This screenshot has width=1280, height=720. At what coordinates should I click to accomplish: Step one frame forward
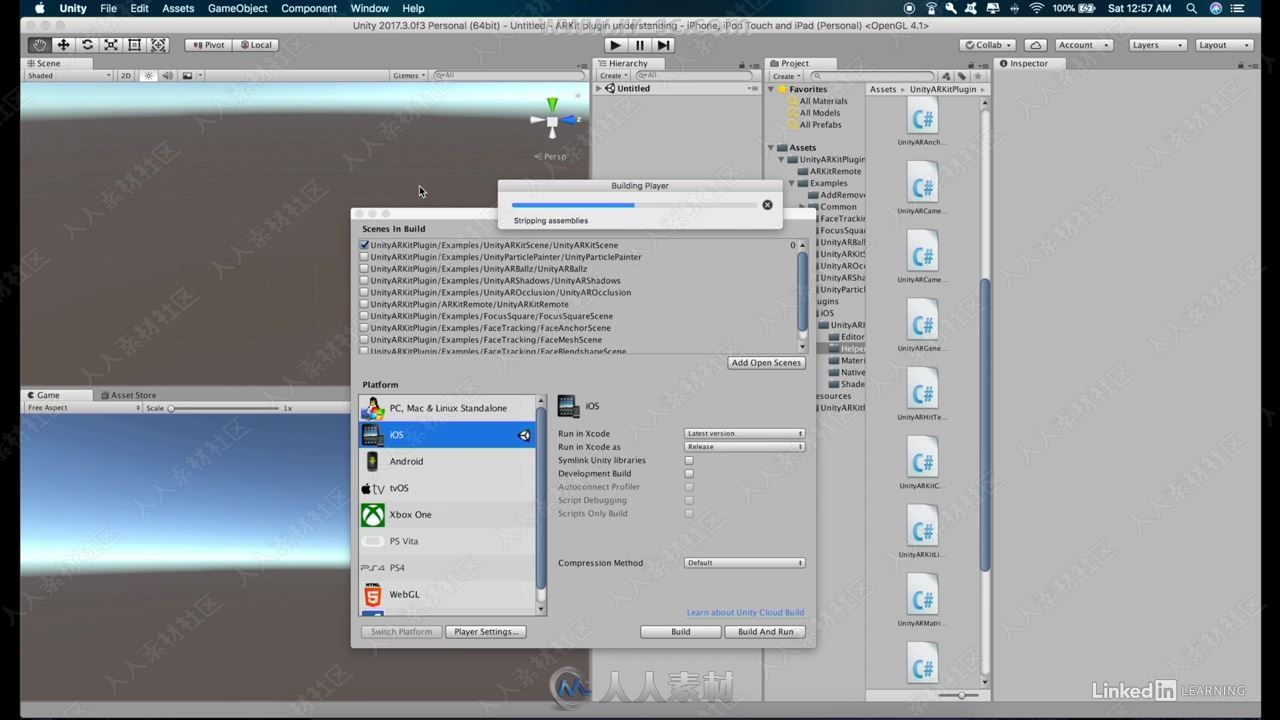pyautogui.click(x=664, y=45)
